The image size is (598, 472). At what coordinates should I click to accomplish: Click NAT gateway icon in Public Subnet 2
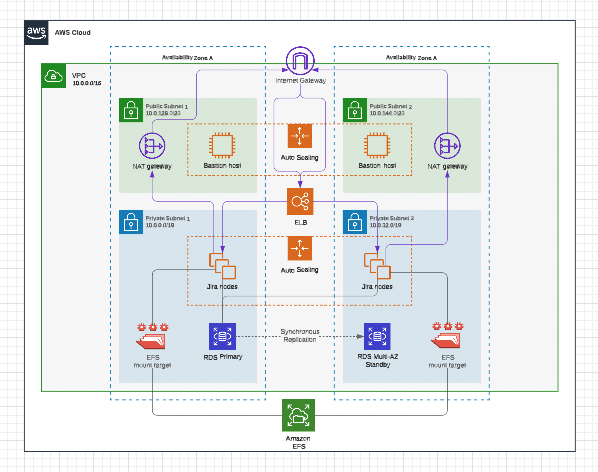447,146
